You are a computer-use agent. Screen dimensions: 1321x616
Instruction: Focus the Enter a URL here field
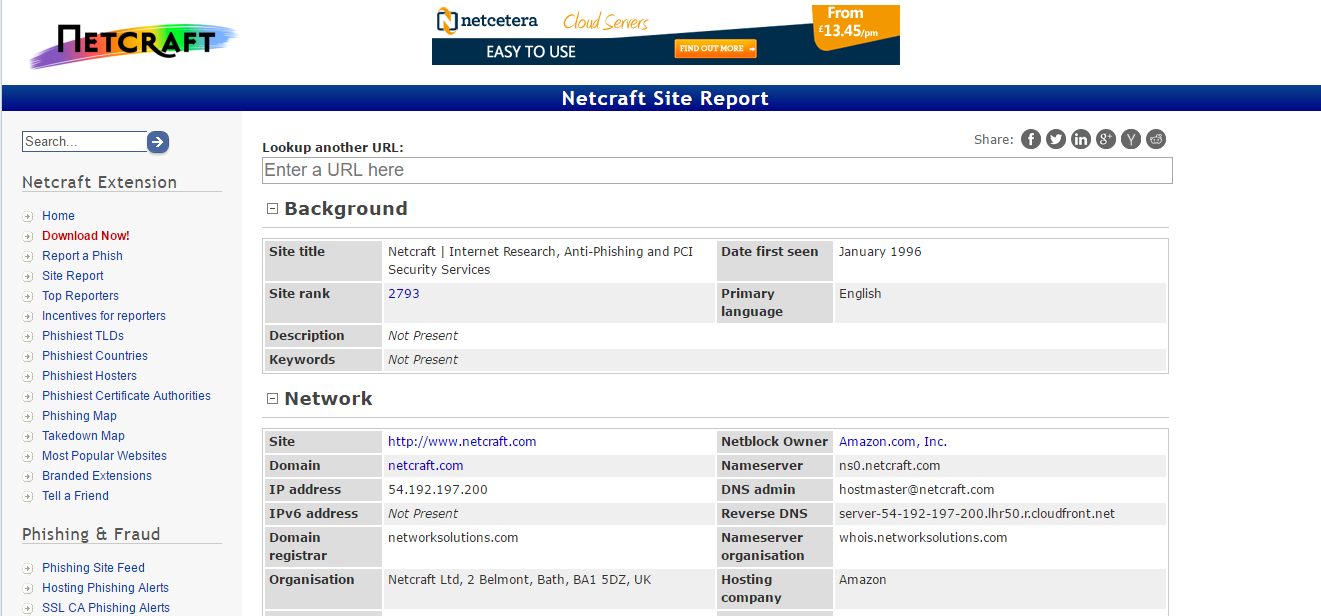click(x=717, y=171)
